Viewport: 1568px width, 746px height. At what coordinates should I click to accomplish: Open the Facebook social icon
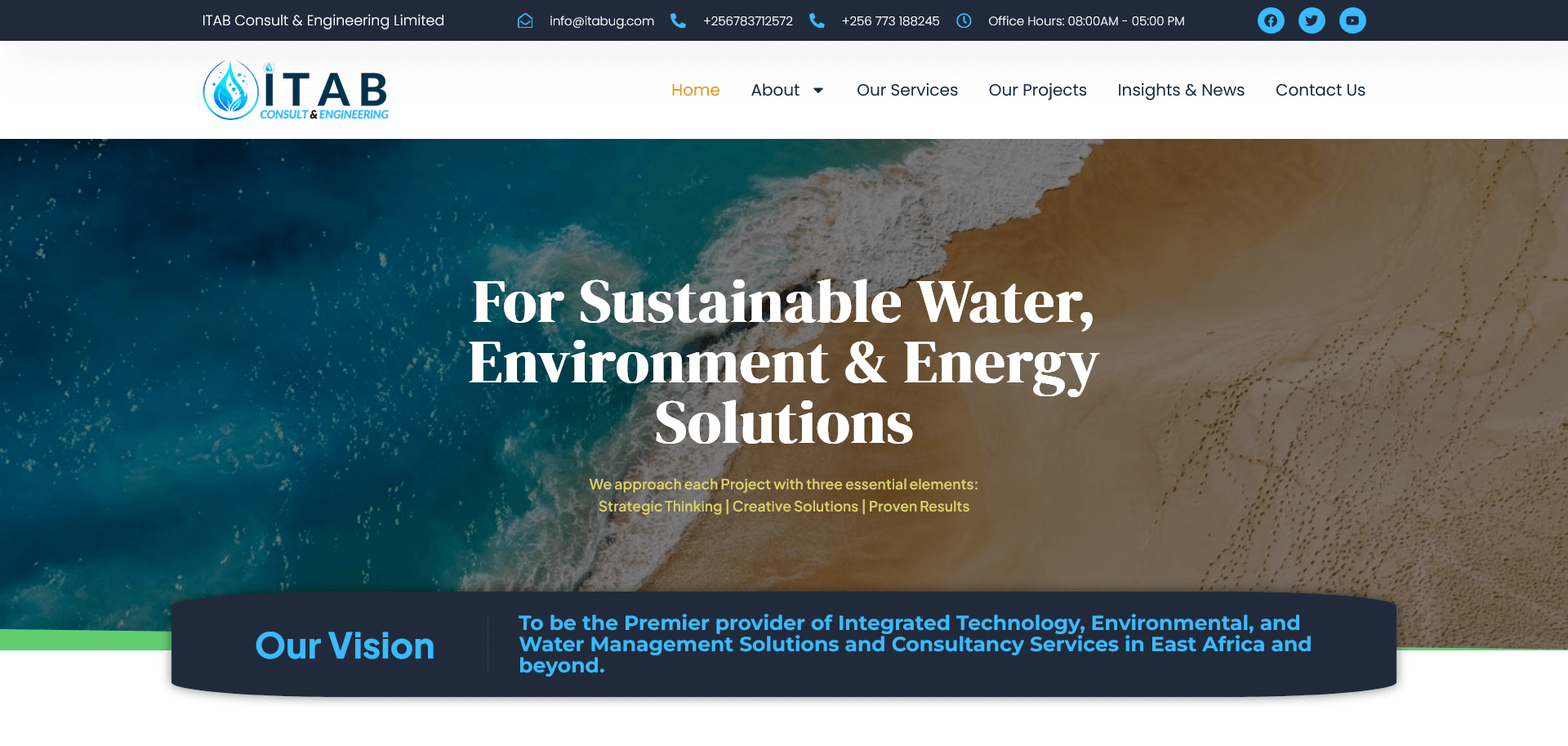point(1271,20)
